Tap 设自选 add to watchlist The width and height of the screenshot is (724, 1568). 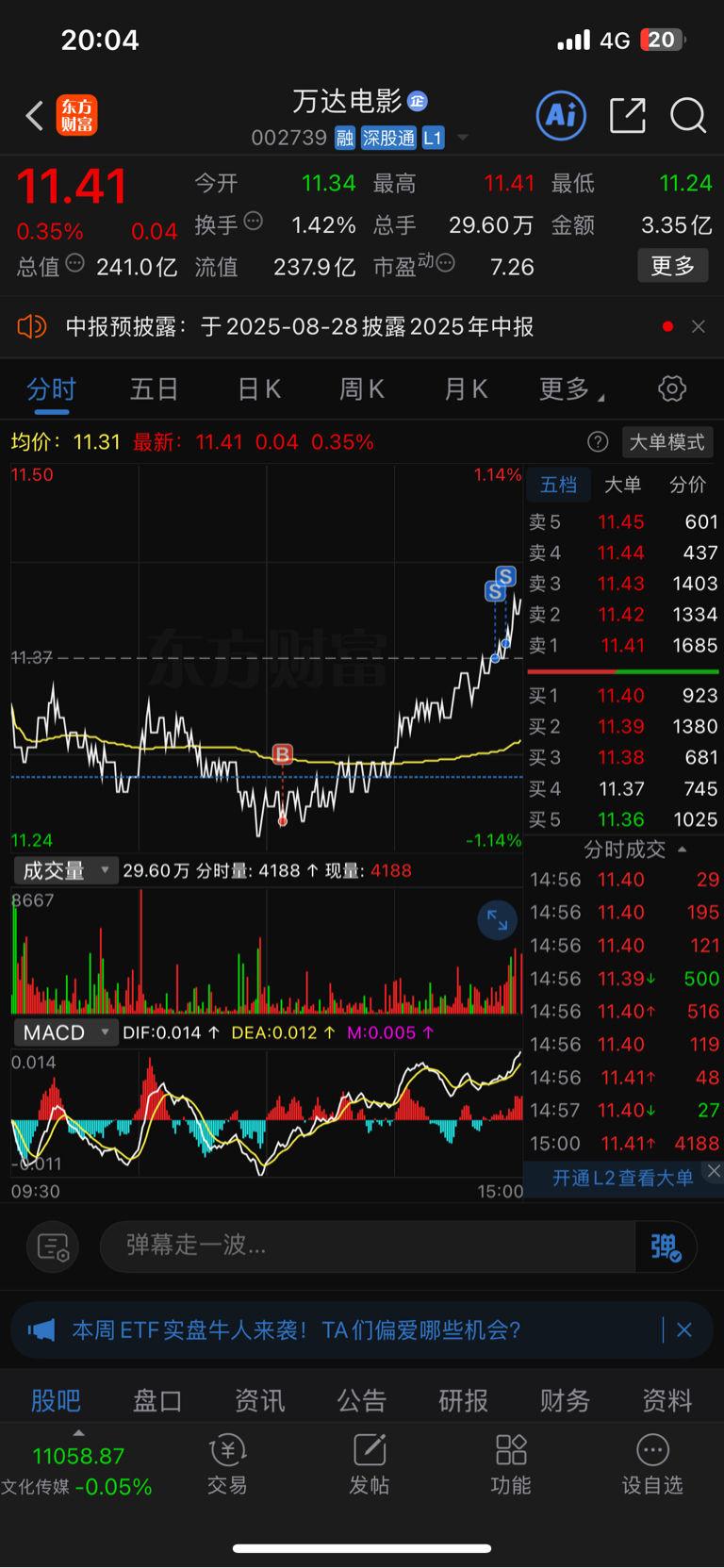click(652, 1464)
